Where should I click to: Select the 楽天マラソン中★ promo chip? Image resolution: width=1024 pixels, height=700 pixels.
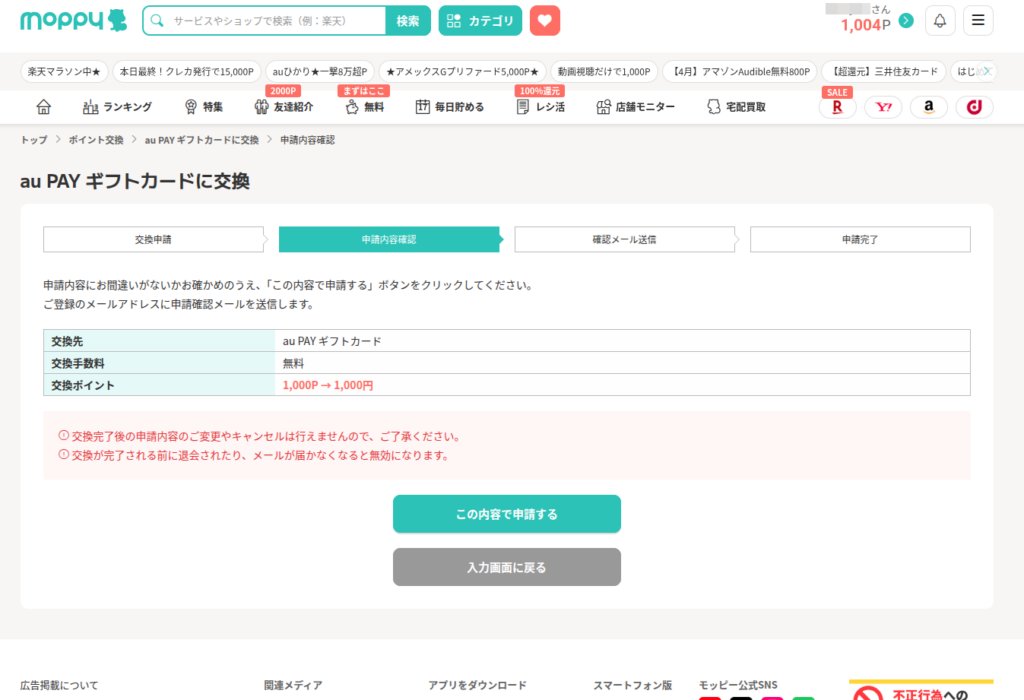[64, 72]
